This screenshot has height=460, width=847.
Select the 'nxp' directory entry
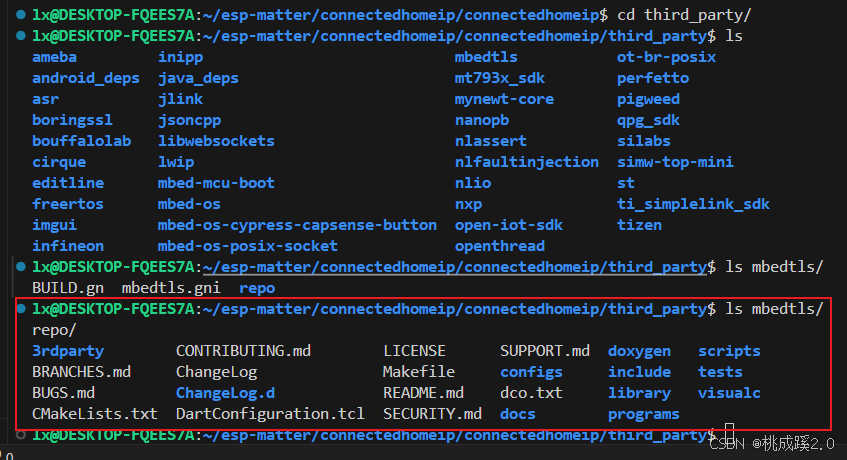coord(468,205)
